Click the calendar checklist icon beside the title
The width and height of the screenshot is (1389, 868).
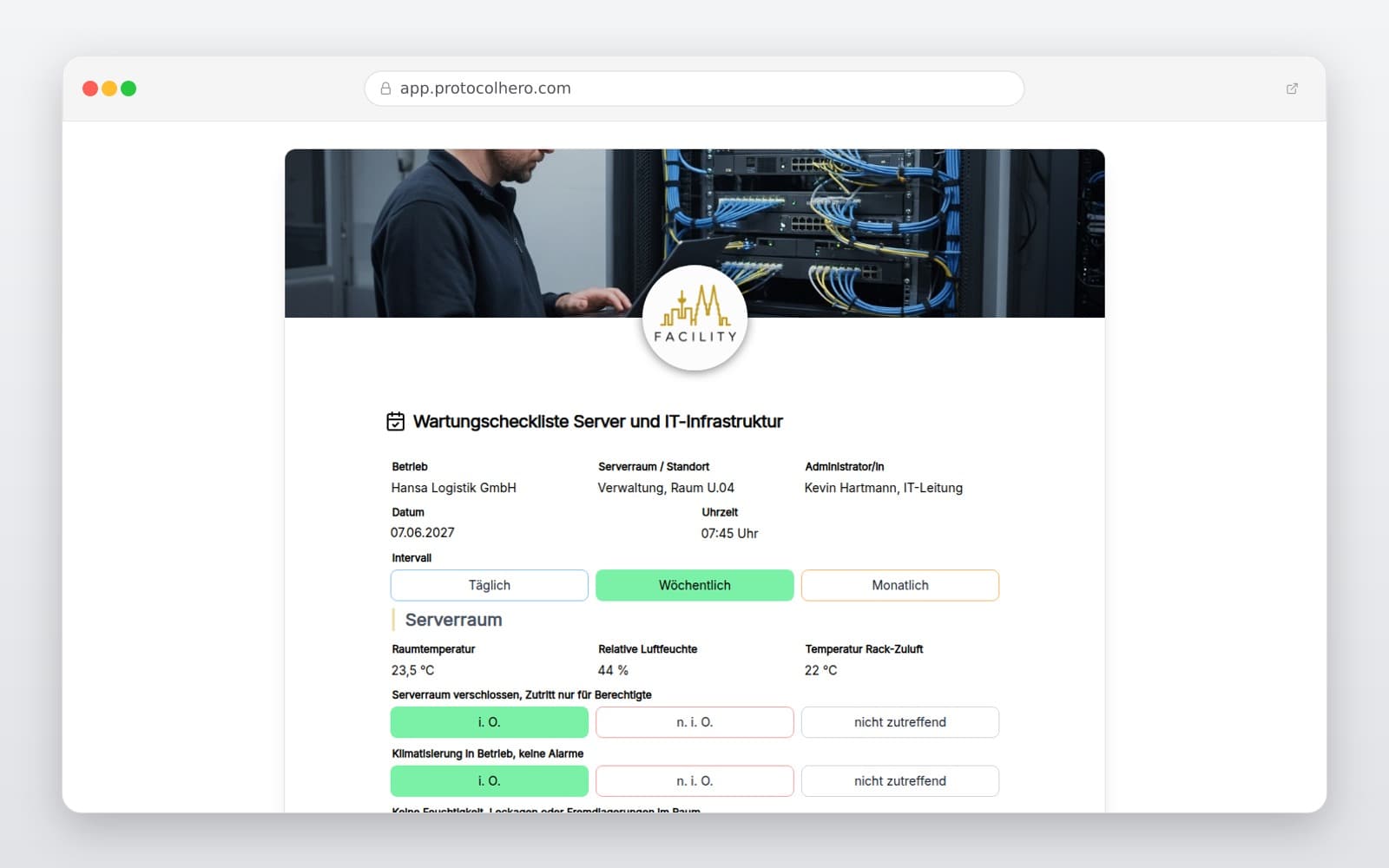click(395, 422)
